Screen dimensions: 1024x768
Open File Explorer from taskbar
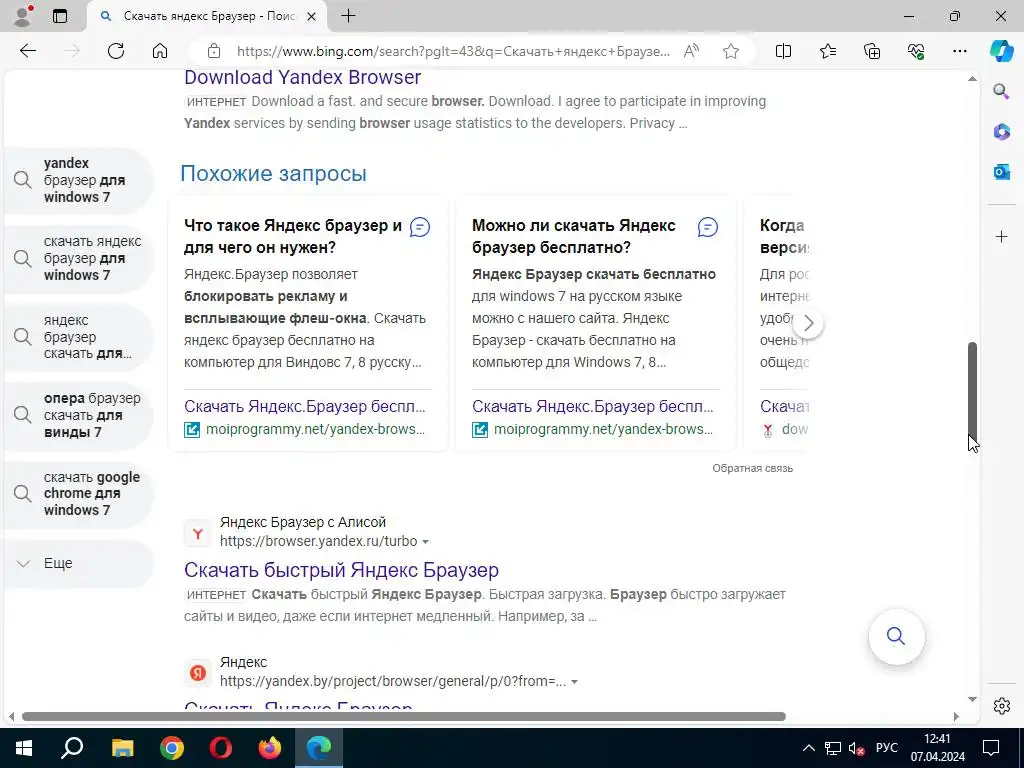click(x=122, y=748)
